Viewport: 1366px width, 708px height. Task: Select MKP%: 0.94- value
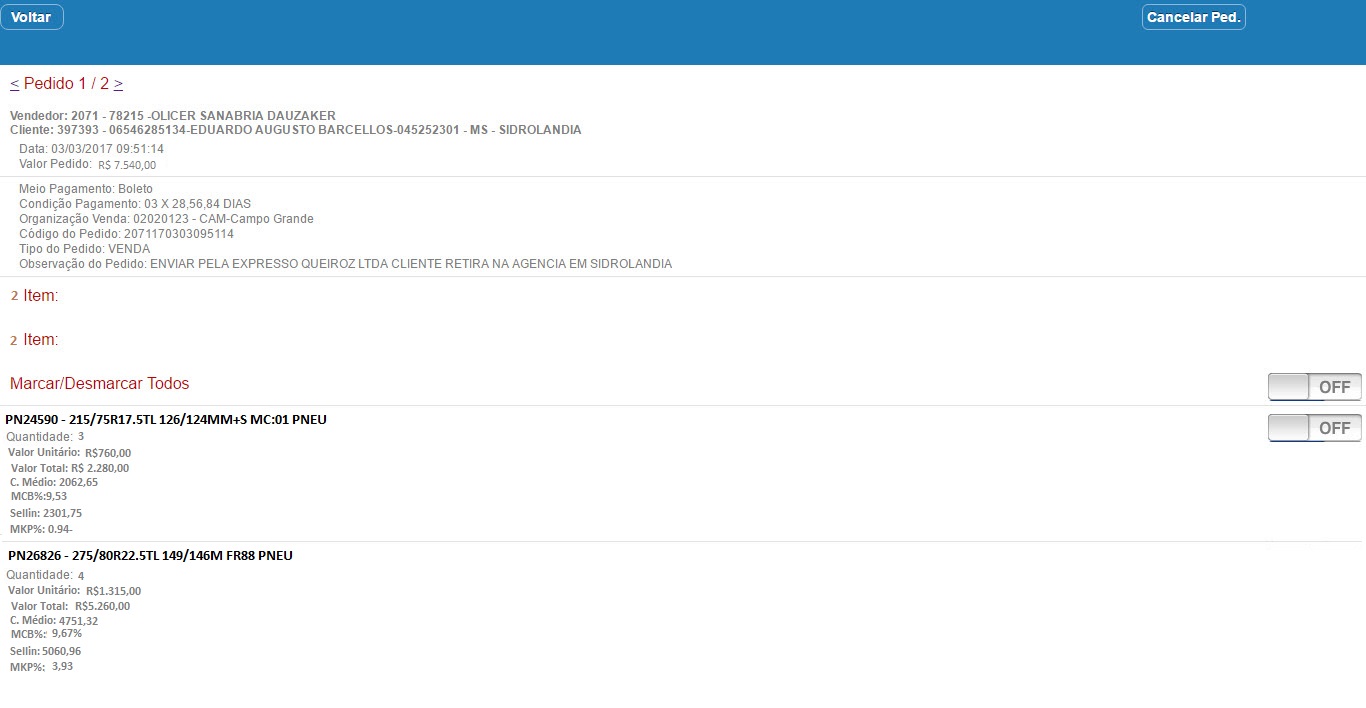tap(41, 529)
